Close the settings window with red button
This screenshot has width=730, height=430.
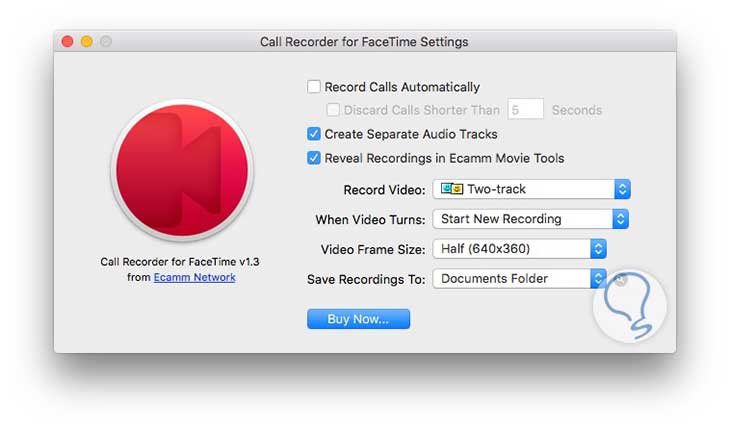tap(67, 42)
